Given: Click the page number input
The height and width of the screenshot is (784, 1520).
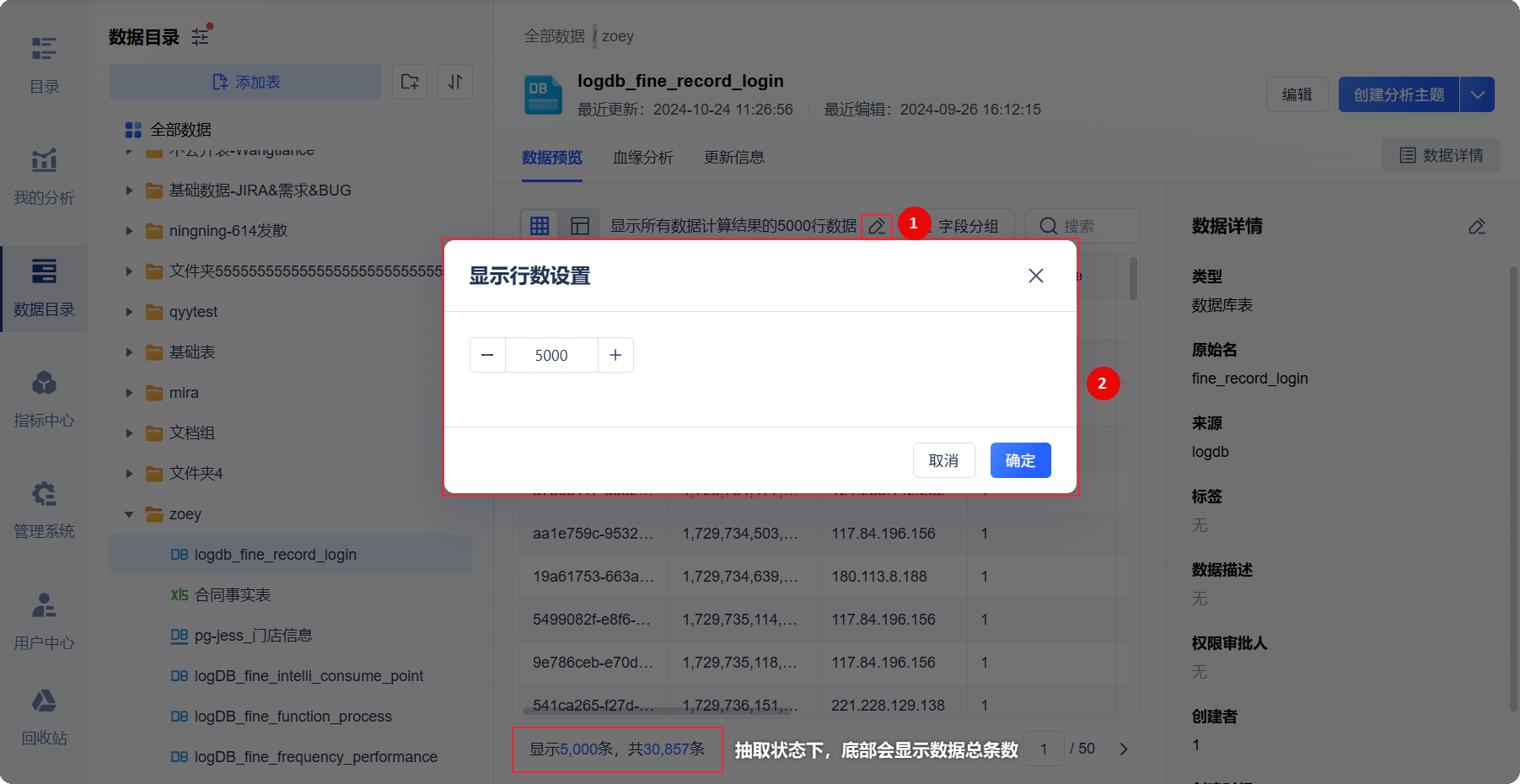Looking at the screenshot, I should click(1044, 749).
